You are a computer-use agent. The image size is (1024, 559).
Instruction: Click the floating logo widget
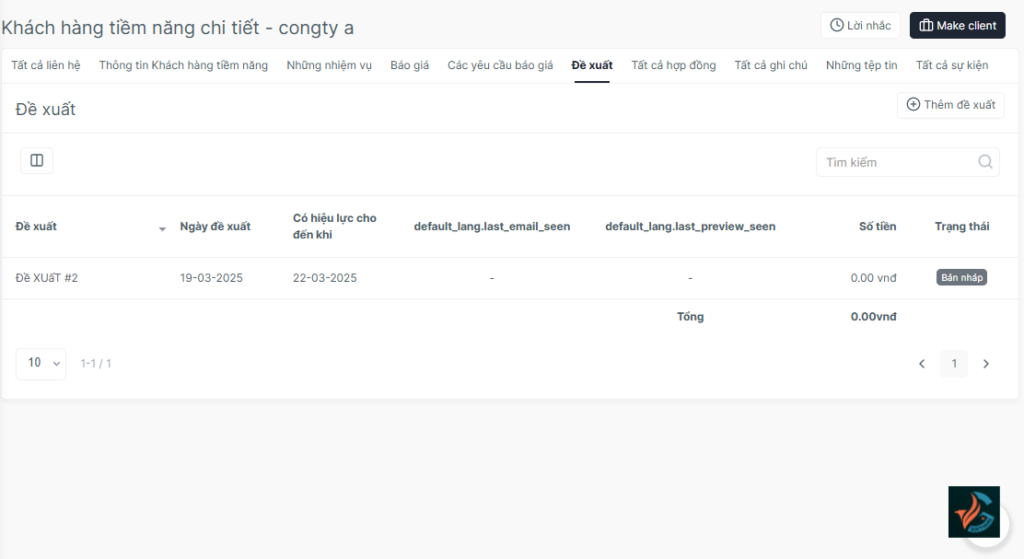[x=974, y=512]
